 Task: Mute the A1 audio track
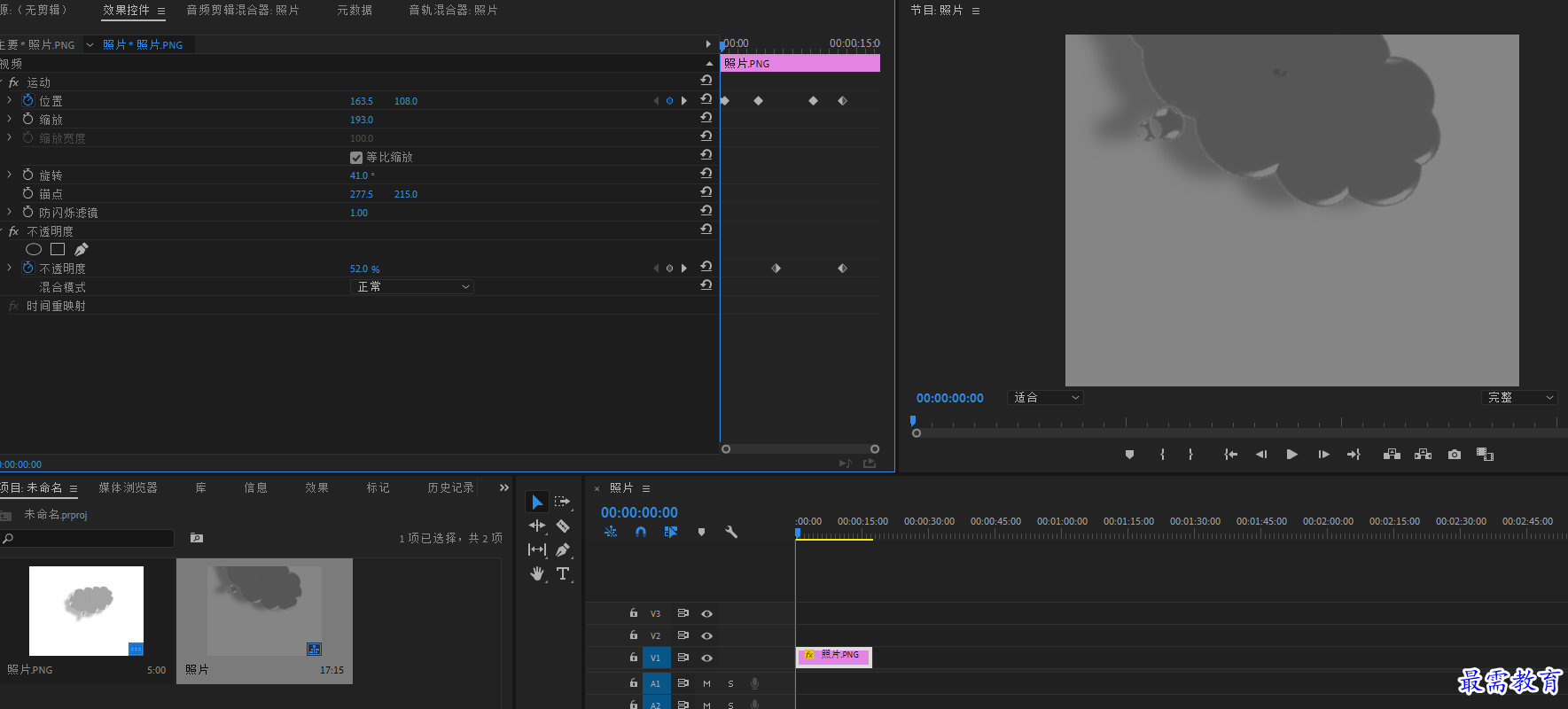tap(706, 683)
